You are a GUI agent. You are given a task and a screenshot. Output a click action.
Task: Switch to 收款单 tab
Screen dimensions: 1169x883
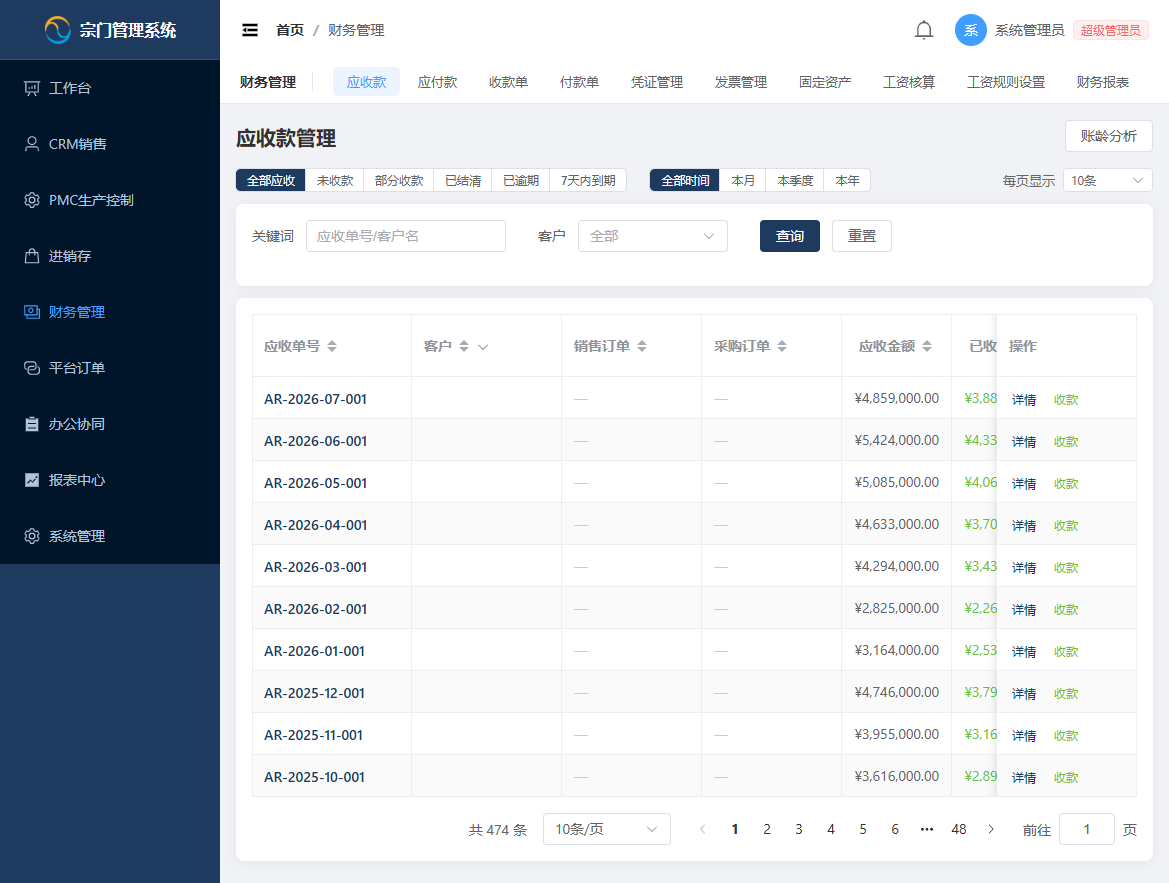pyautogui.click(x=508, y=82)
